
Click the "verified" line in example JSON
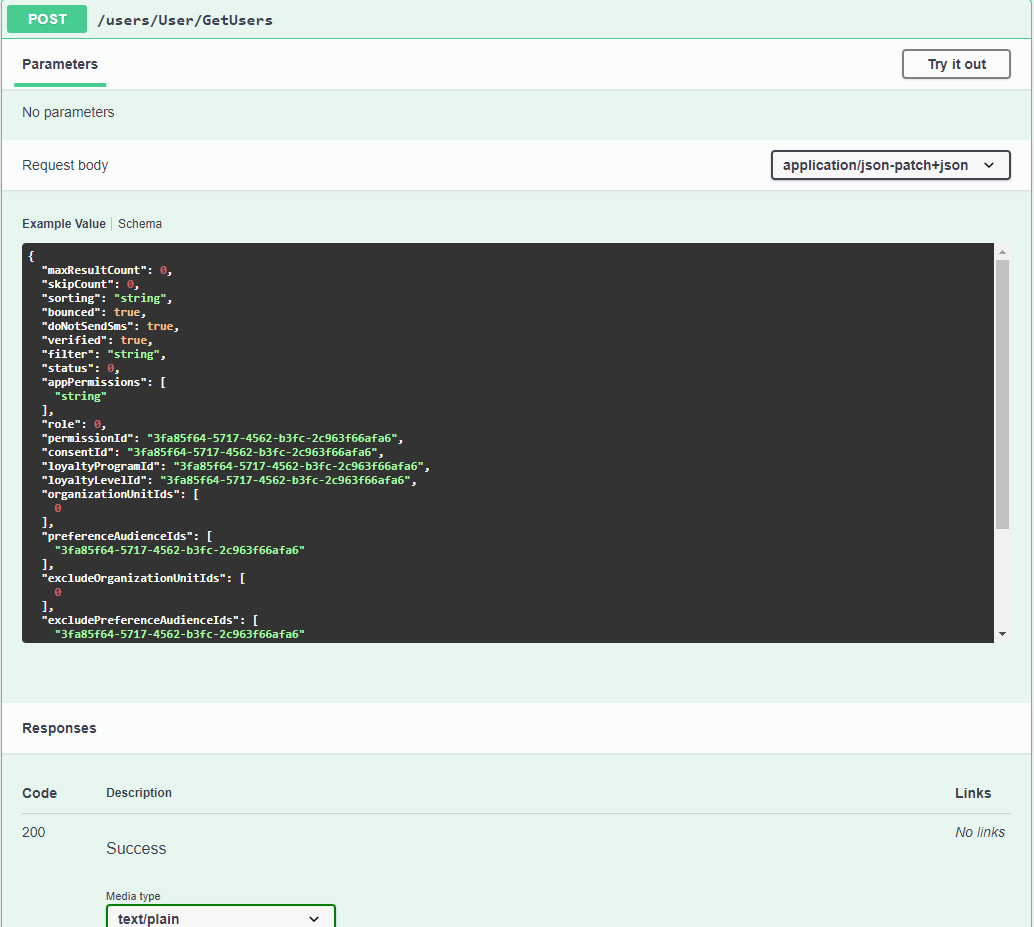[x=97, y=340]
